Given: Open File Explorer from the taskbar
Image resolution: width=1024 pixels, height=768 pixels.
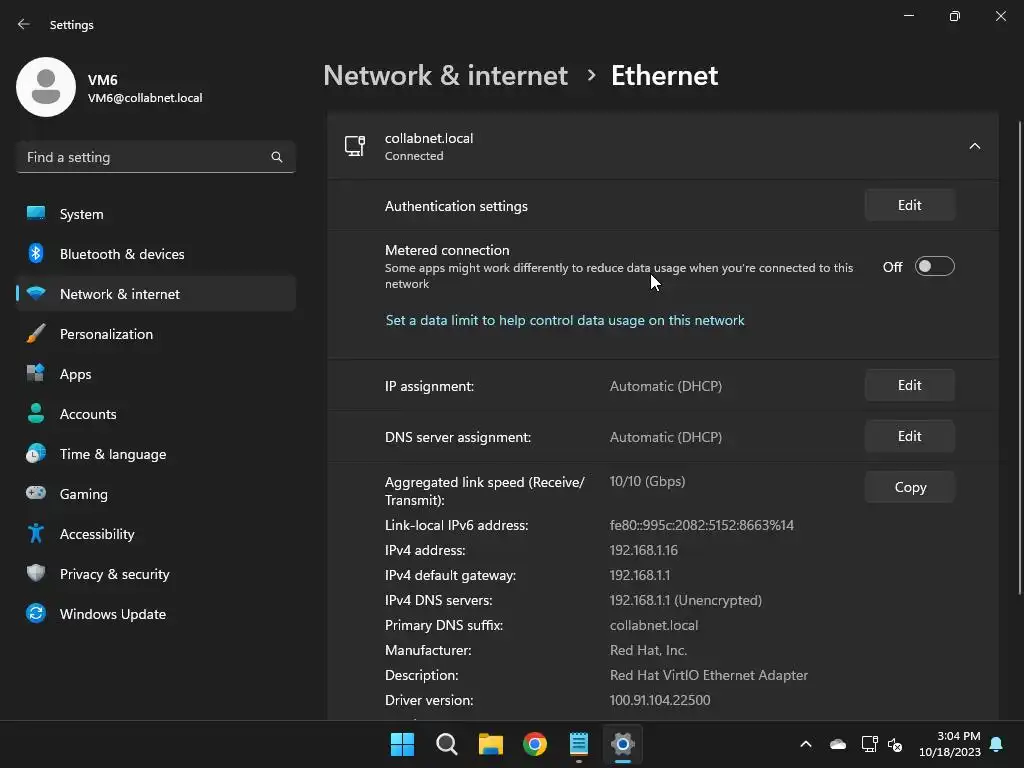Looking at the screenshot, I should point(490,744).
